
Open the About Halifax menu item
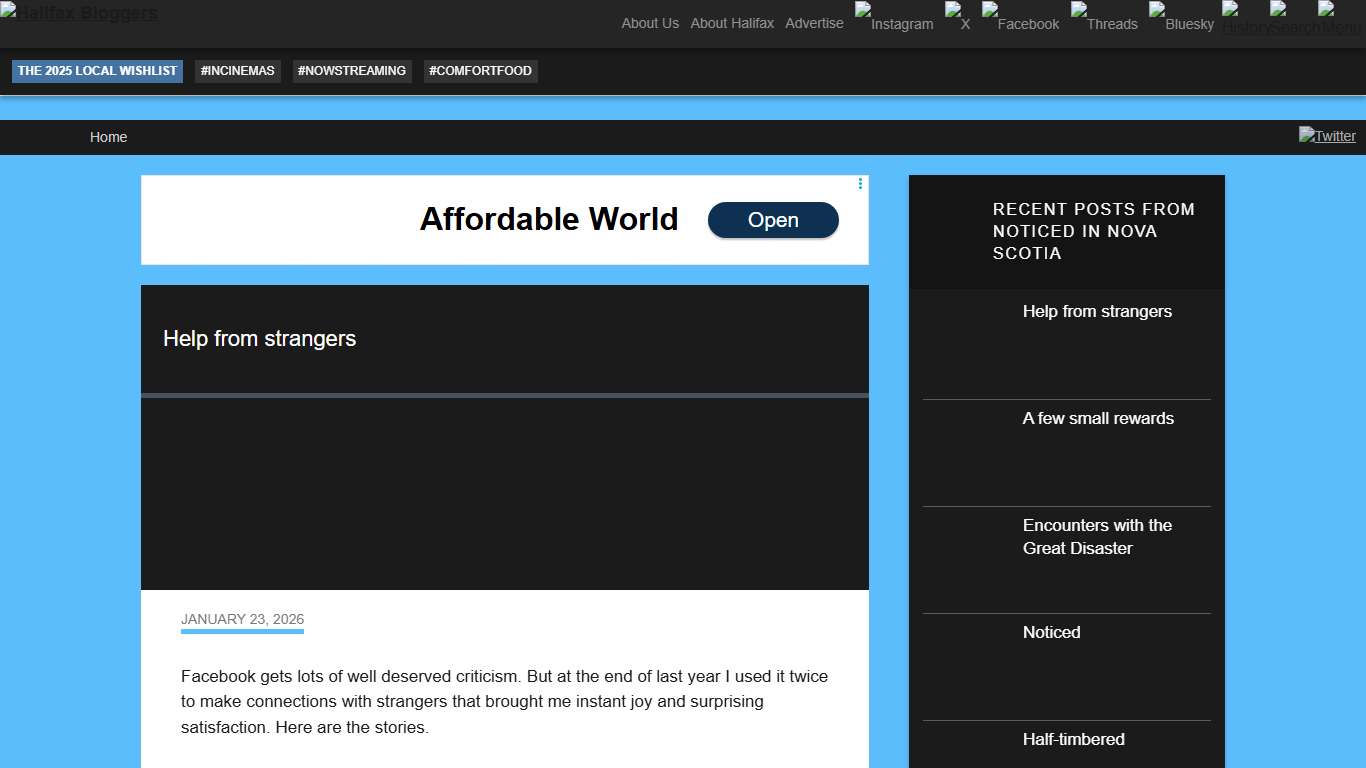(732, 23)
